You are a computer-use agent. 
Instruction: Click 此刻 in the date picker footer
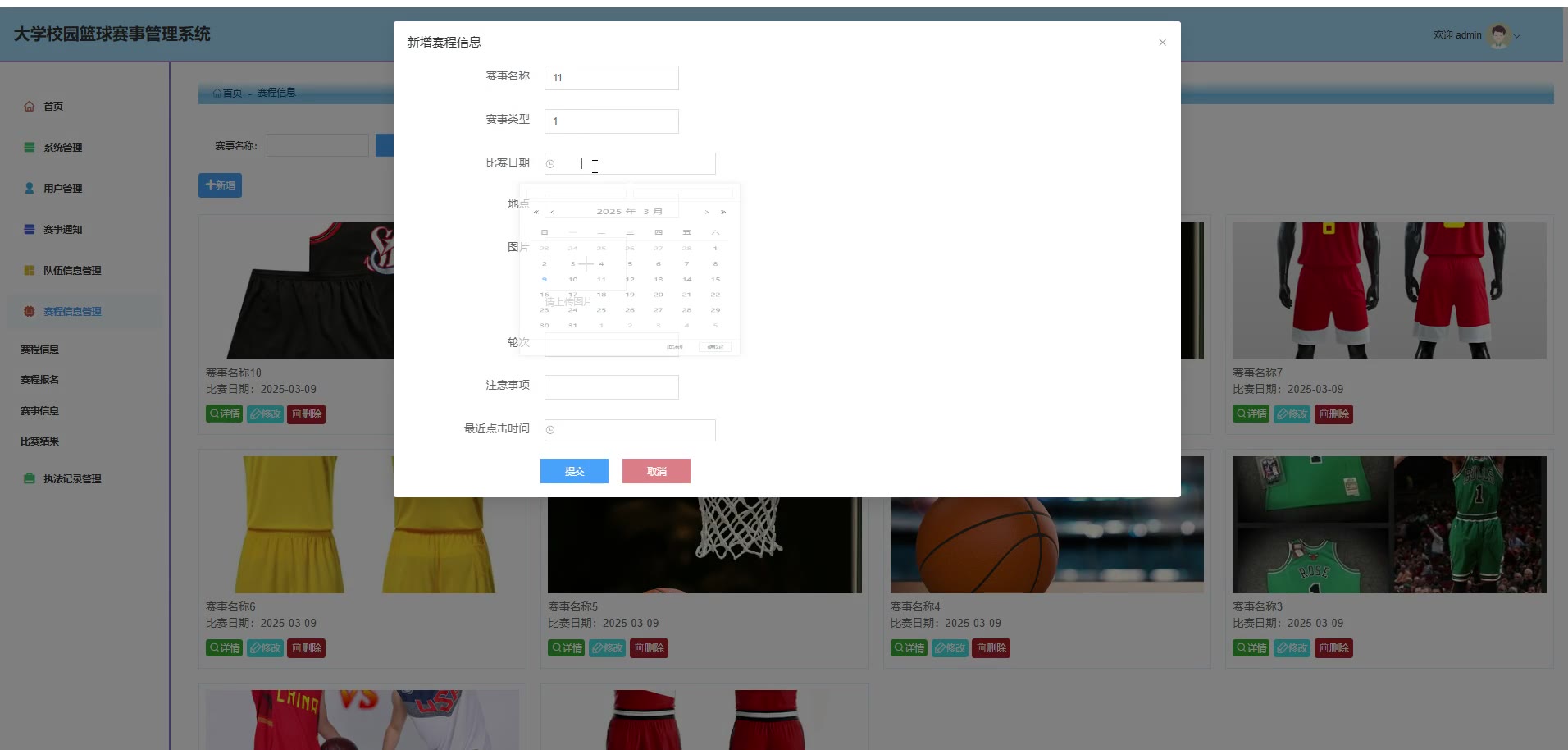coord(675,347)
